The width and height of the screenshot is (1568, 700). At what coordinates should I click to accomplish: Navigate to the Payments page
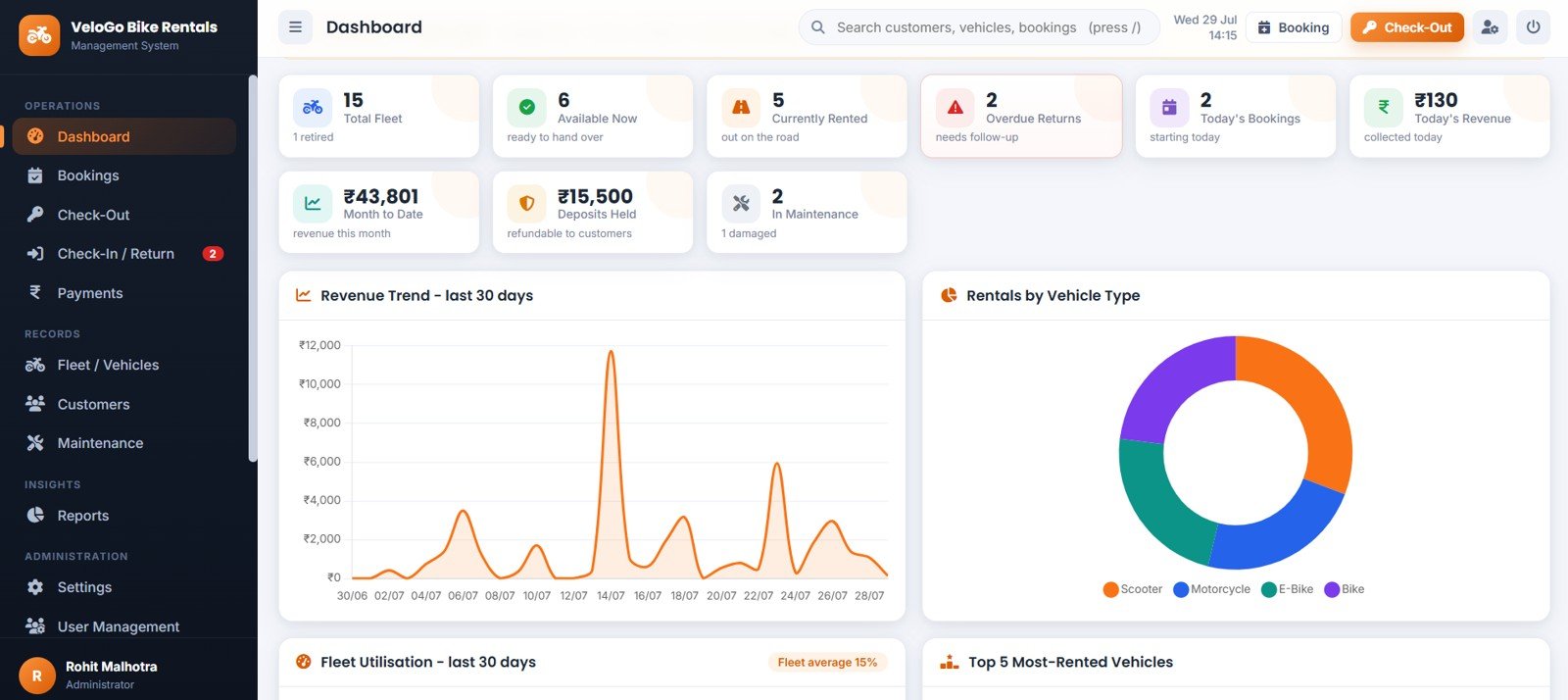[124, 293]
